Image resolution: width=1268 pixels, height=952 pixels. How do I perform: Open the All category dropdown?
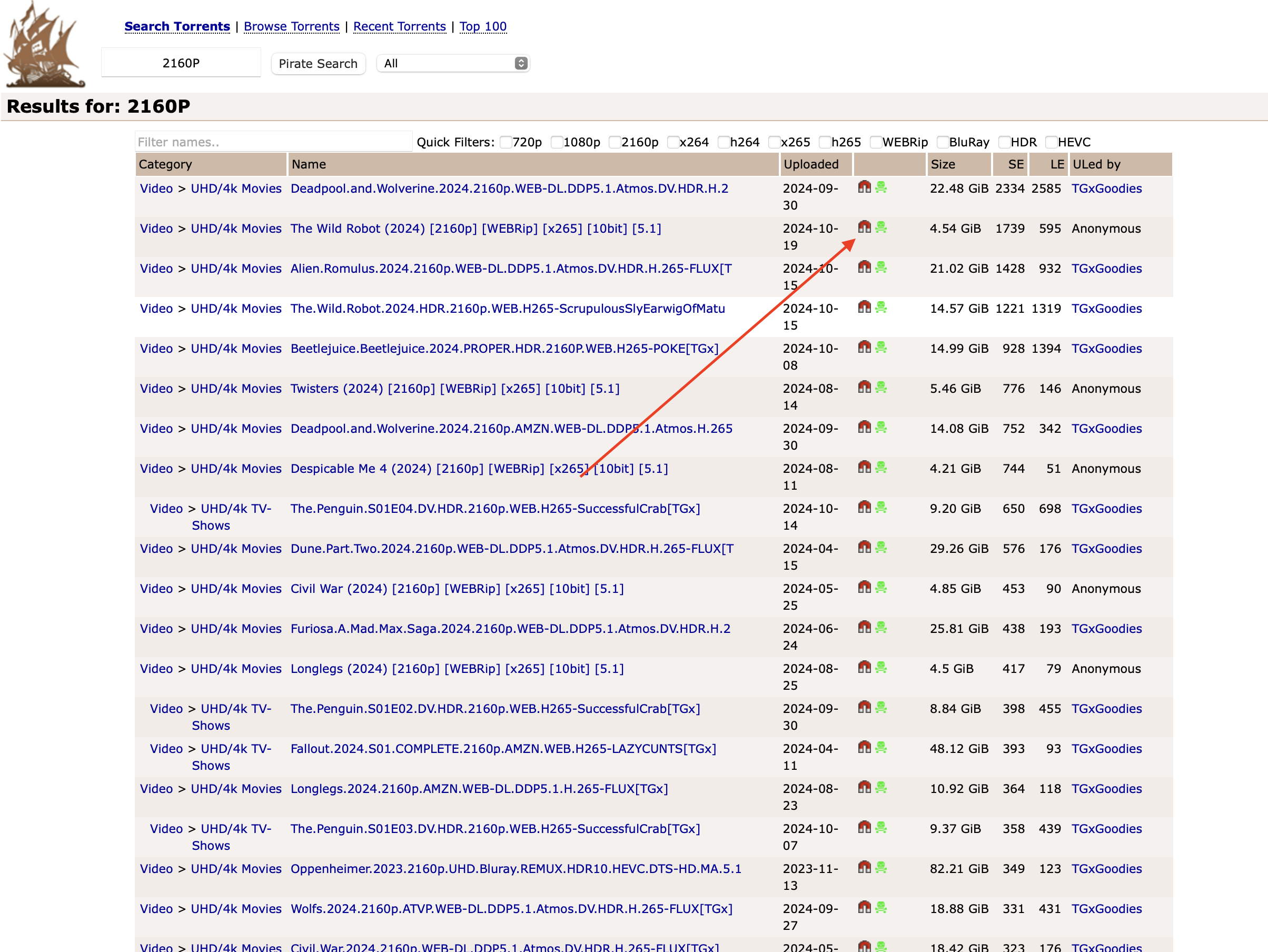(453, 64)
